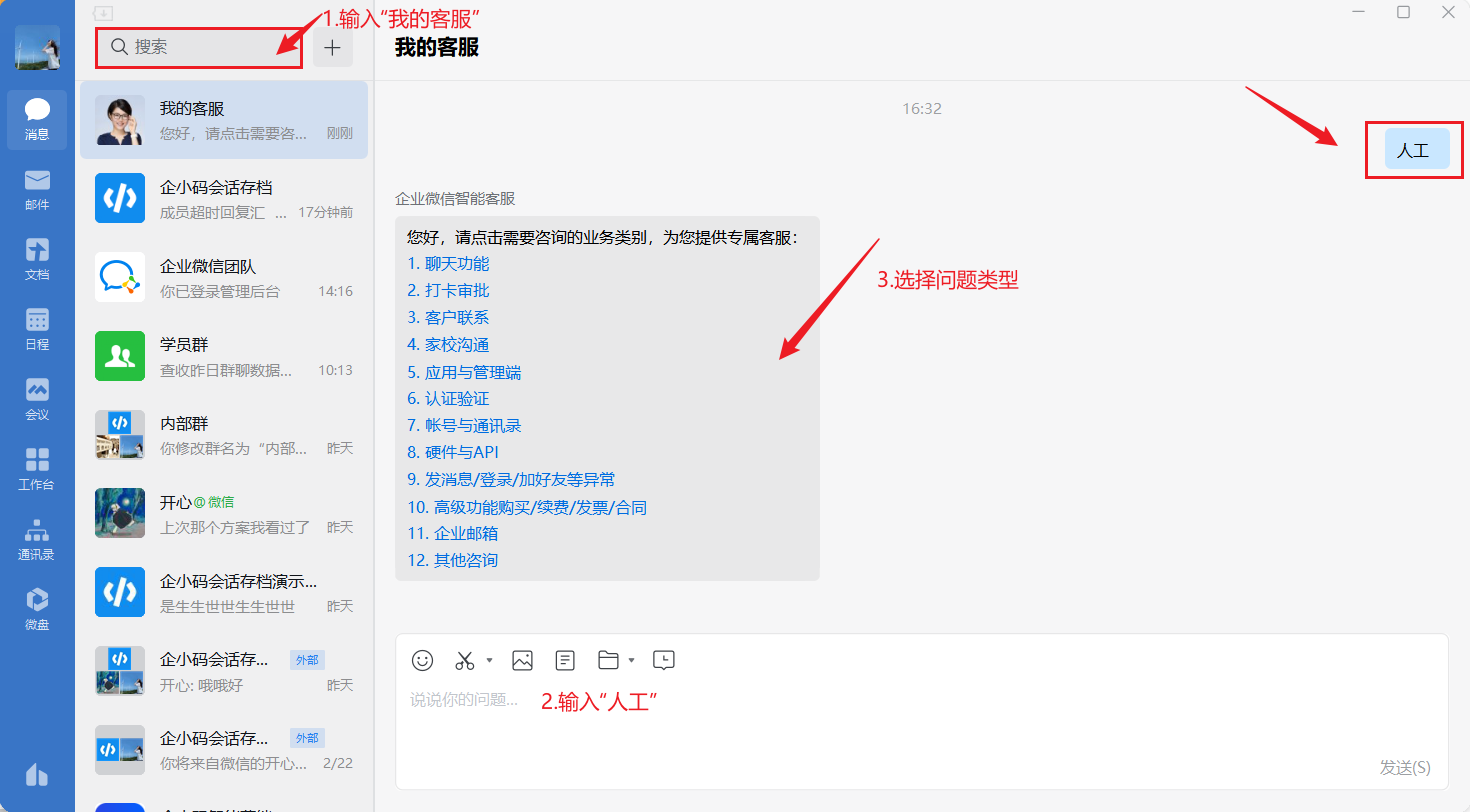Viewport: 1470px width, 812px height.
Task: Click link 1. 聊天功能
Action: (x=448, y=264)
